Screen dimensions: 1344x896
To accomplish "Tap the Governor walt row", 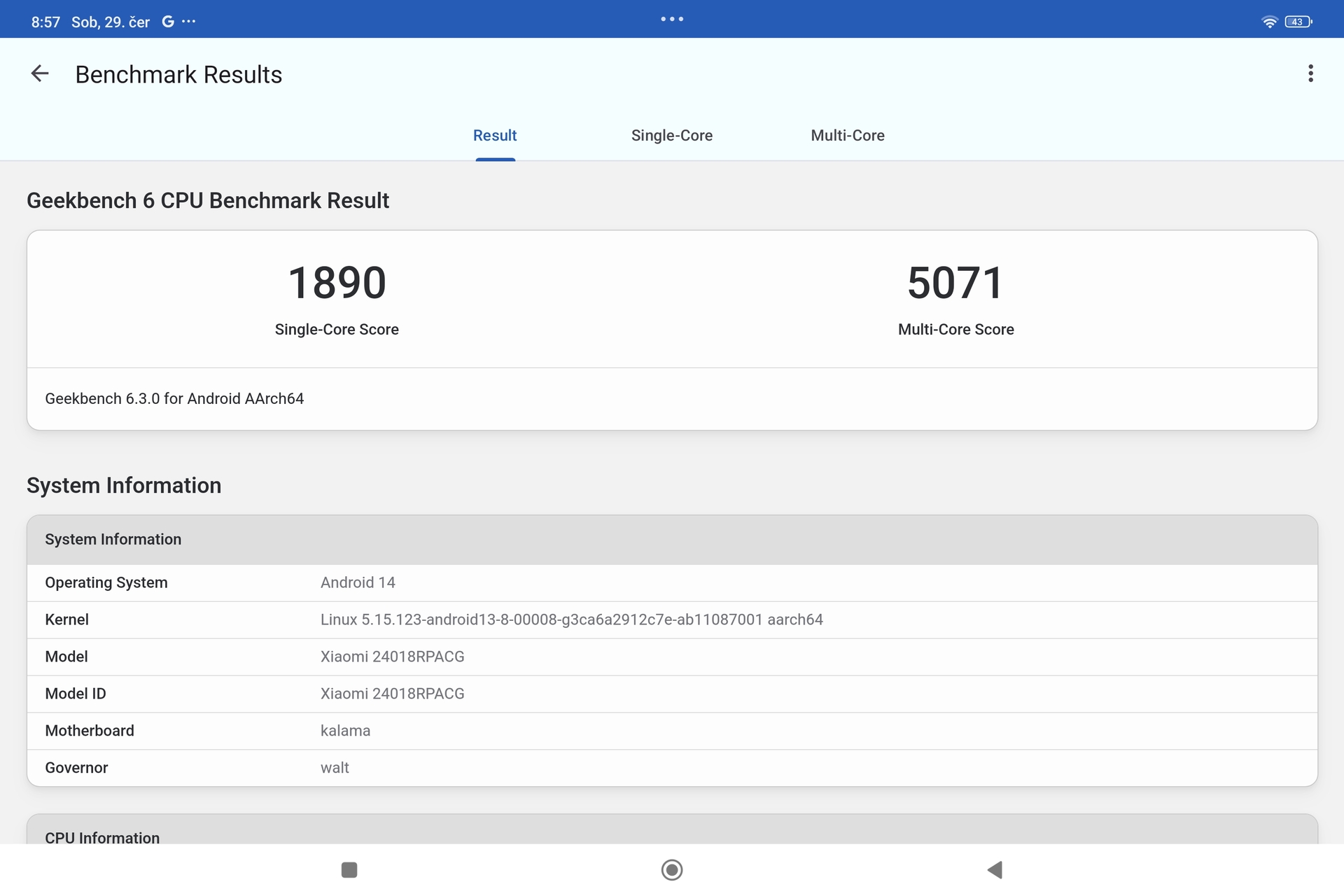I will click(x=671, y=767).
